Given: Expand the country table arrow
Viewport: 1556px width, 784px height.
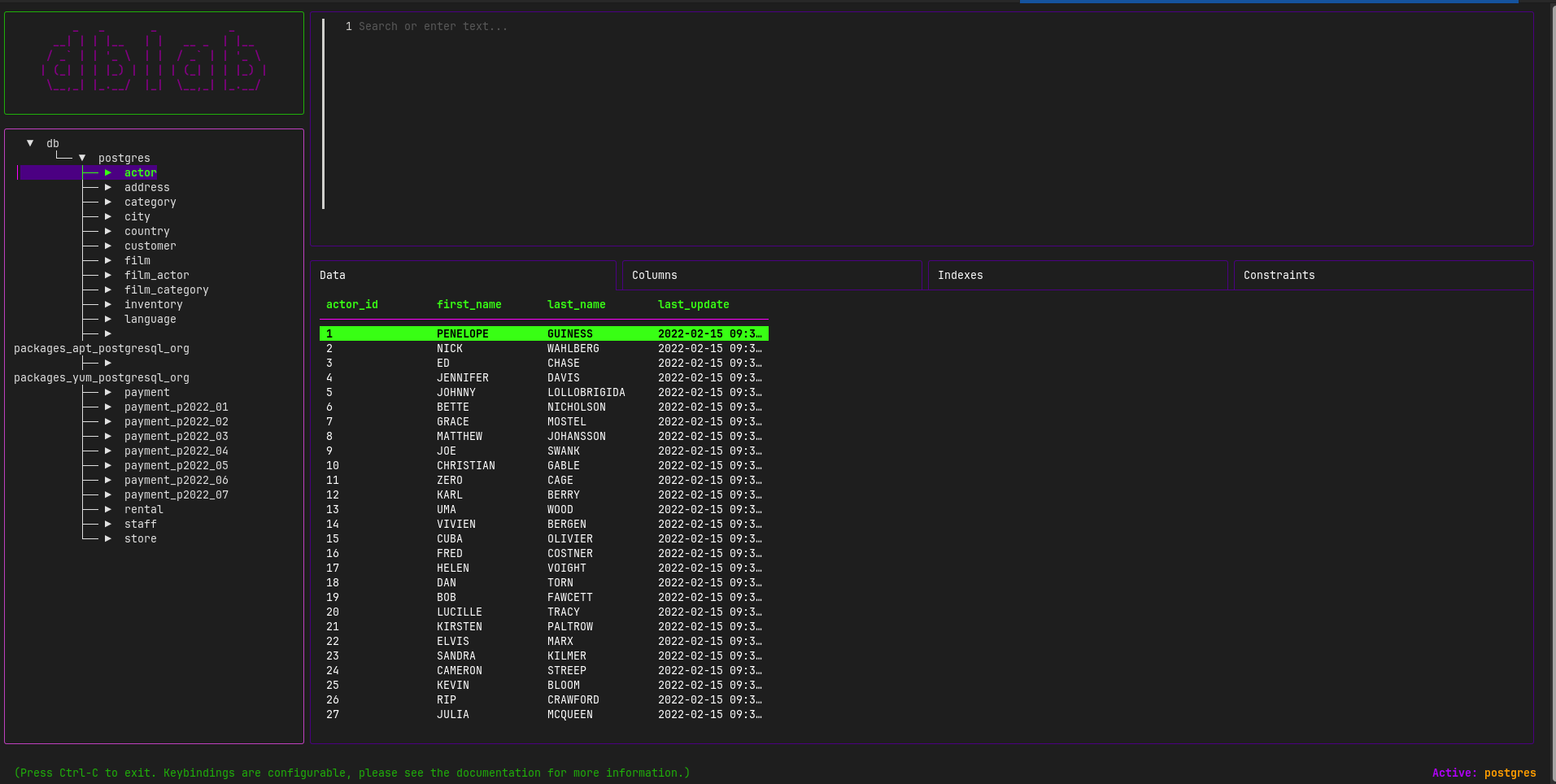Looking at the screenshot, I should pos(108,231).
